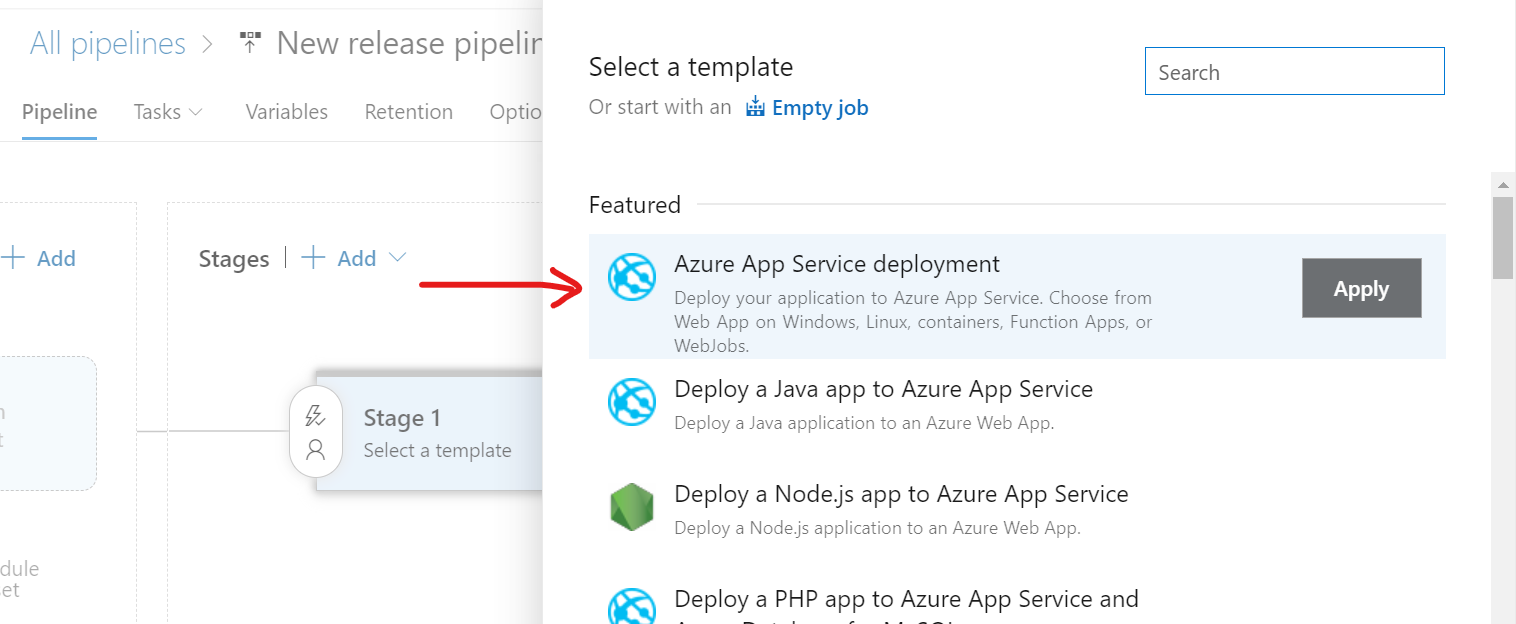This screenshot has height=624, width=1516.
Task: Click the green Node.js template icon
Action: [x=631, y=506]
